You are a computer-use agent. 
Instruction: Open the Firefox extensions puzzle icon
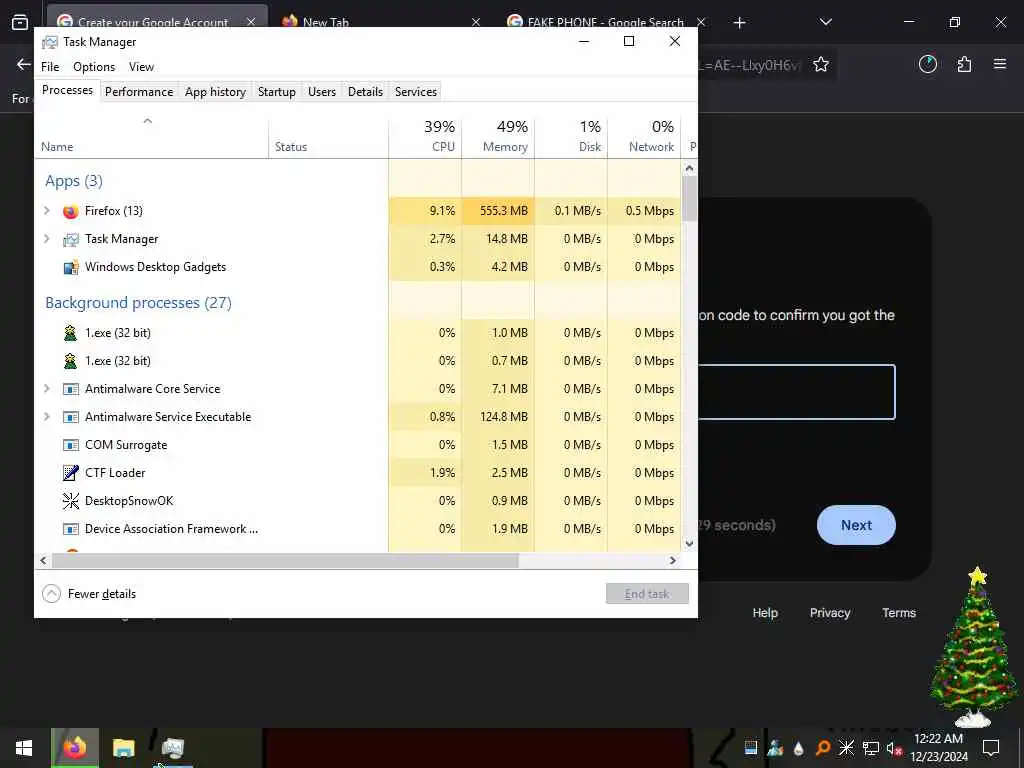coord(964,64)
